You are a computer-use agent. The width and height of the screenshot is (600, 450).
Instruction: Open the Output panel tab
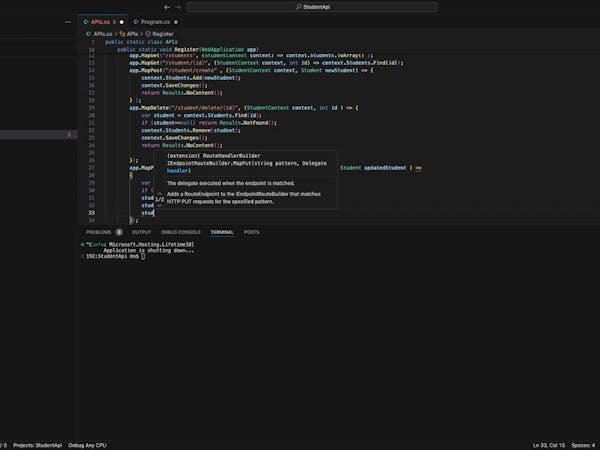click(141, 232)
